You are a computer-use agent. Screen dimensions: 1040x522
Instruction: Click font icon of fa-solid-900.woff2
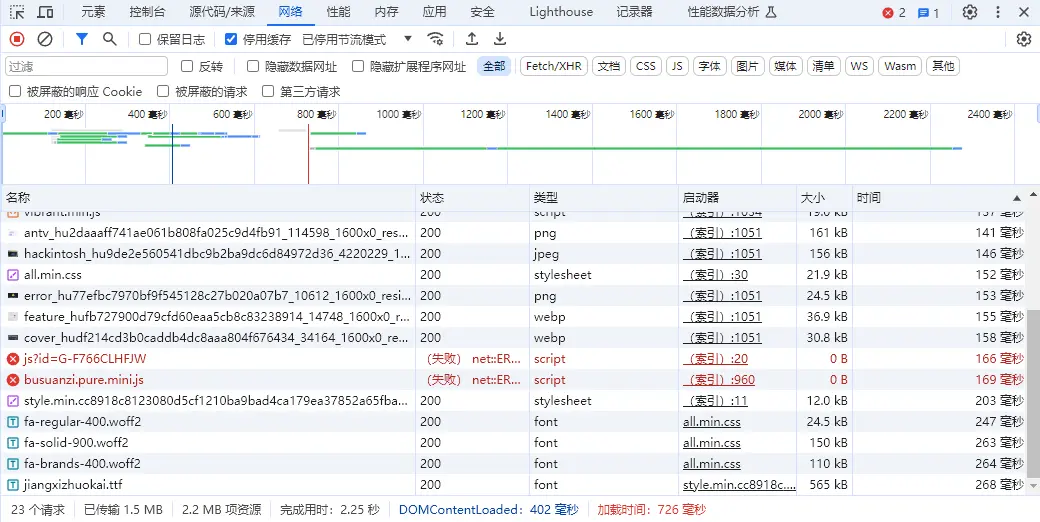13,443
